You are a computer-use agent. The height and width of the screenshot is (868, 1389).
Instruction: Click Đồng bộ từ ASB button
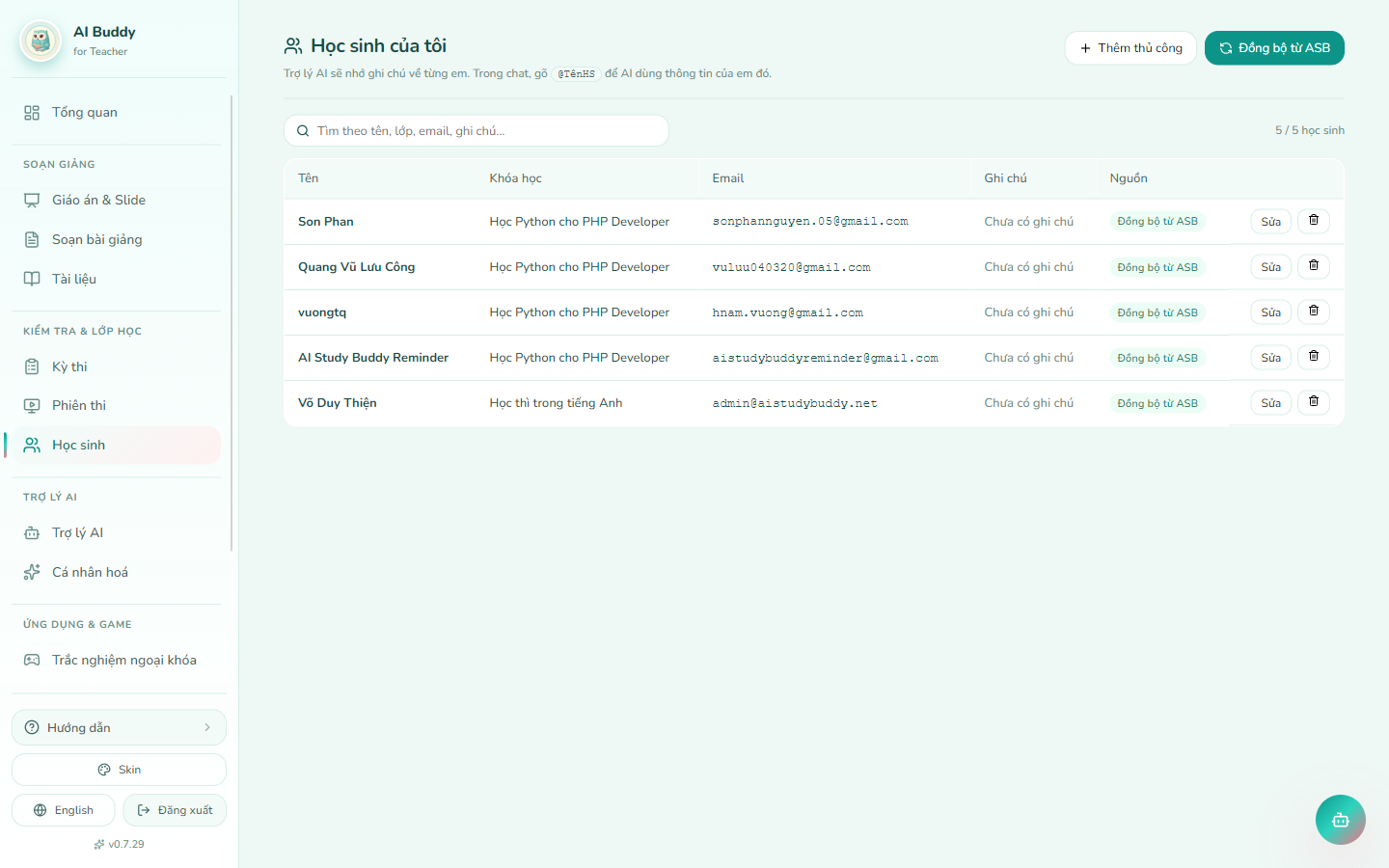click(x=1274, y=48)
